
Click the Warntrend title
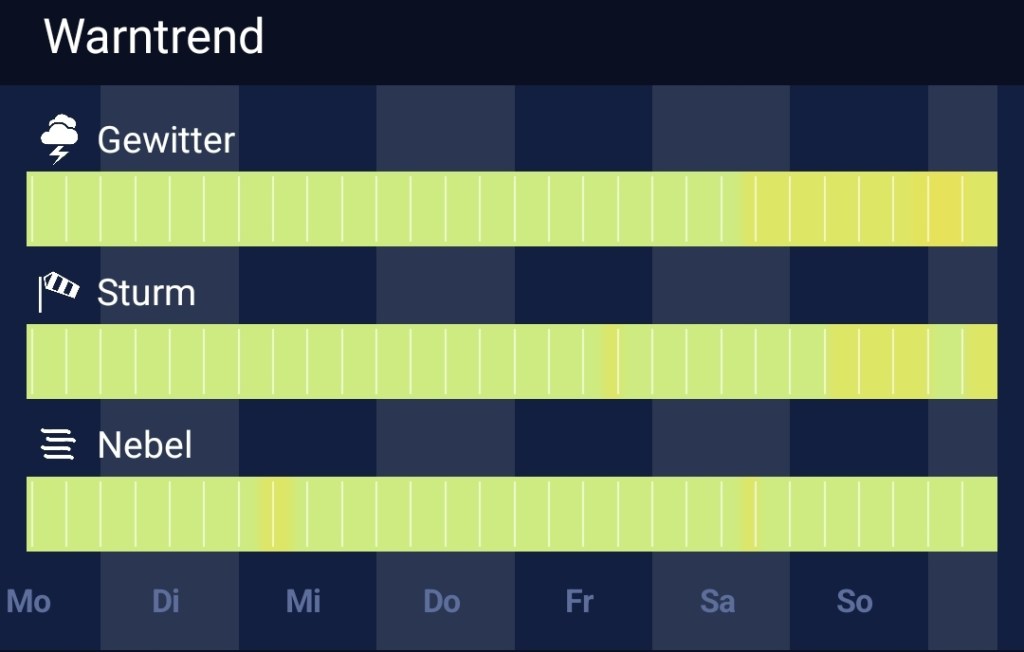(153, 37)
